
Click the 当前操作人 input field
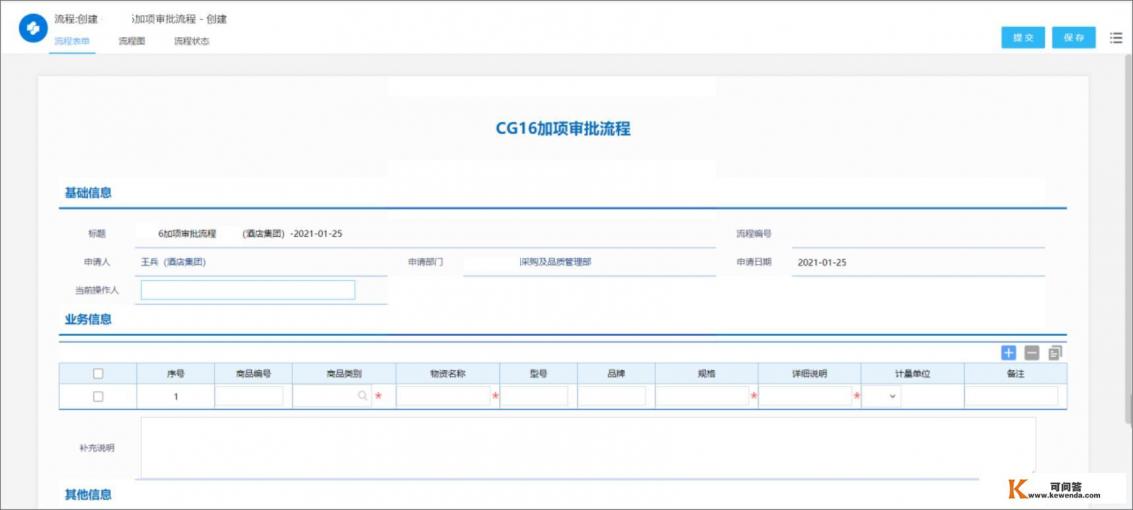[248, 290]
